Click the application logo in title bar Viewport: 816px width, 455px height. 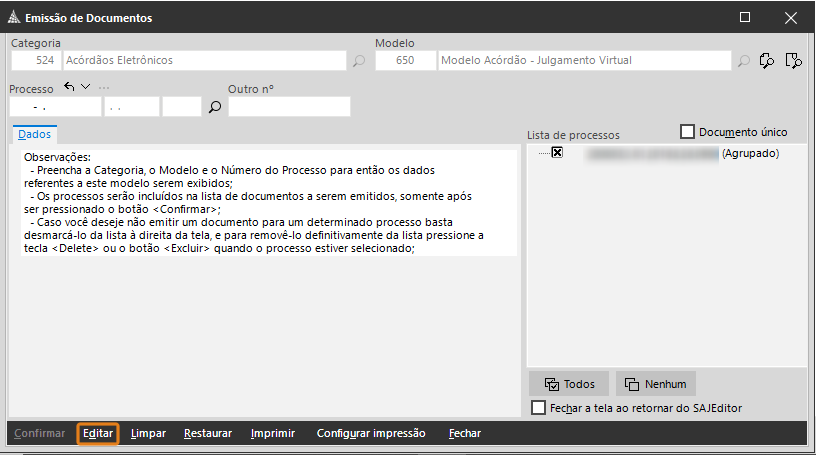click(x=14, y=17)
